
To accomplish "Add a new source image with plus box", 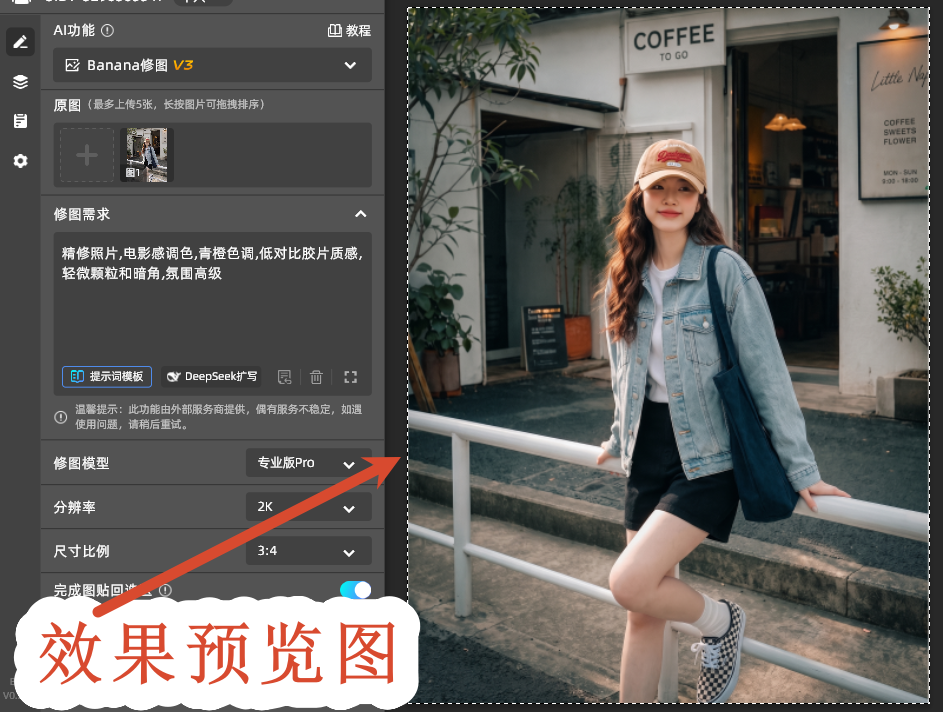I will [87, 155].
